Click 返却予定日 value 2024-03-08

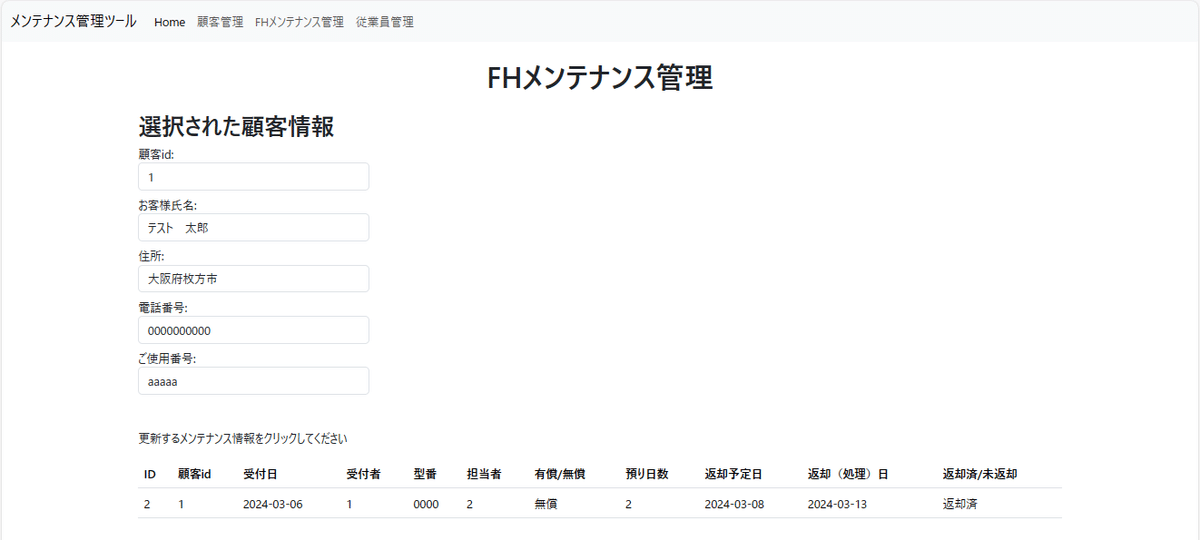tap(734, 504)
